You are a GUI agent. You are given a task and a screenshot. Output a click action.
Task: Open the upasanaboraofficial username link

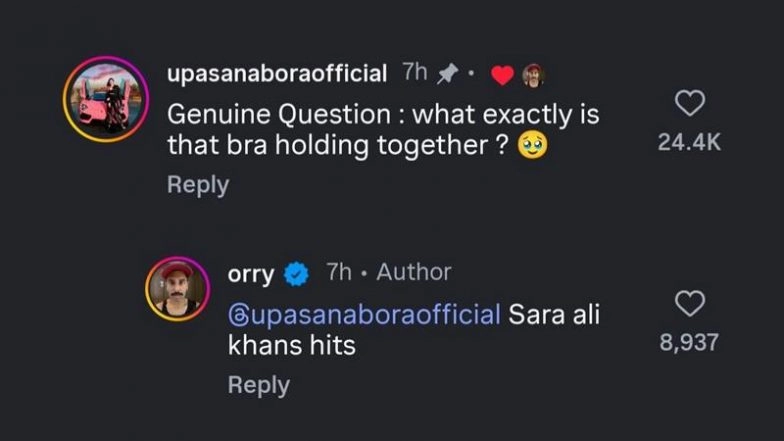(x=277, y=73)
